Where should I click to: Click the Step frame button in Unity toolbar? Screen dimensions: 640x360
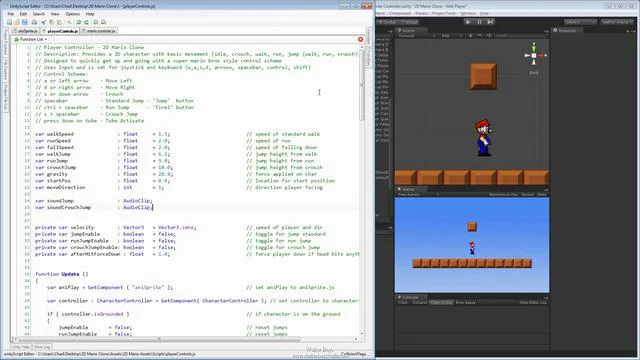(x=491, y=22)
